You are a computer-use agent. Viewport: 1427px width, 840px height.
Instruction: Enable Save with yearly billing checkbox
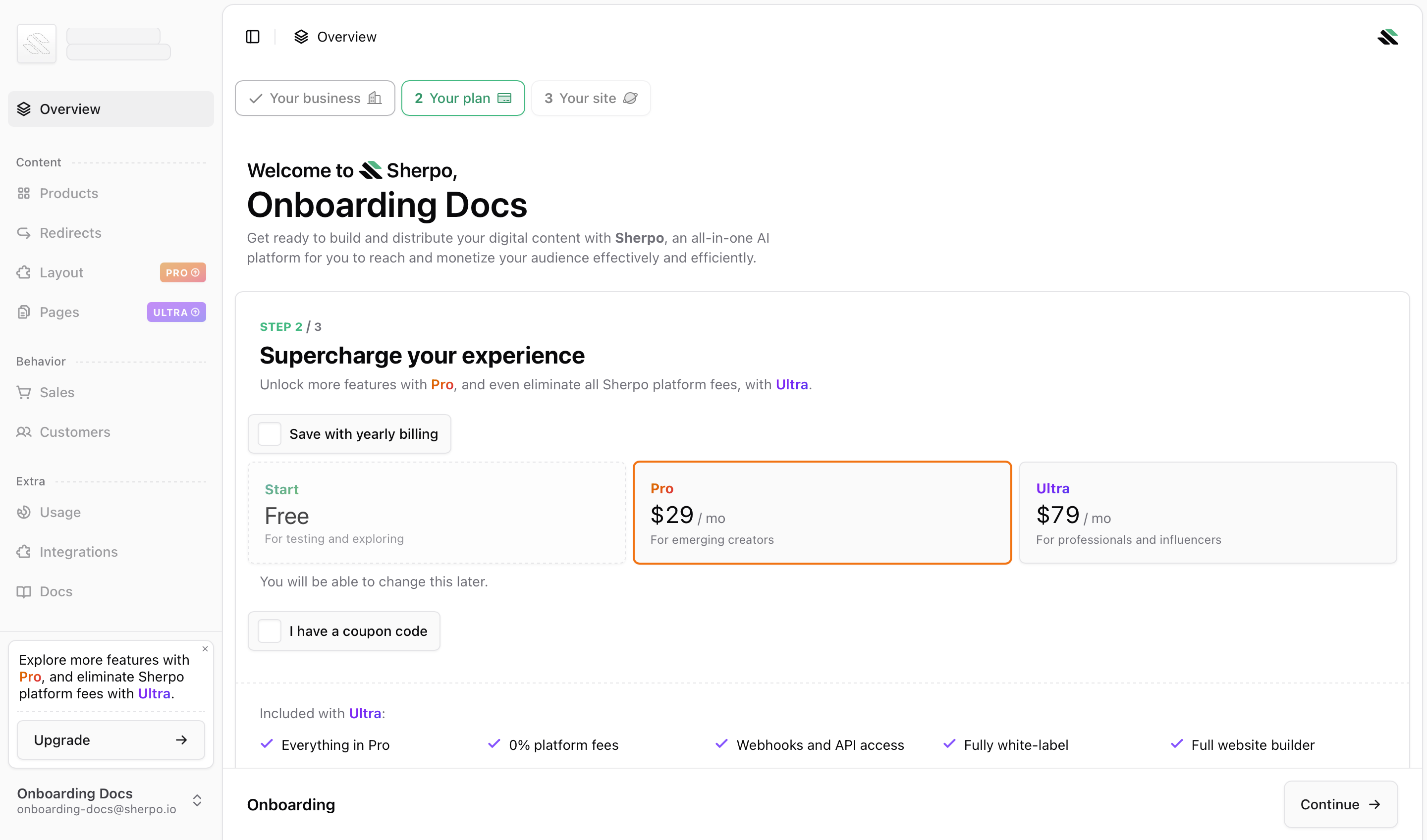(270, 434)
